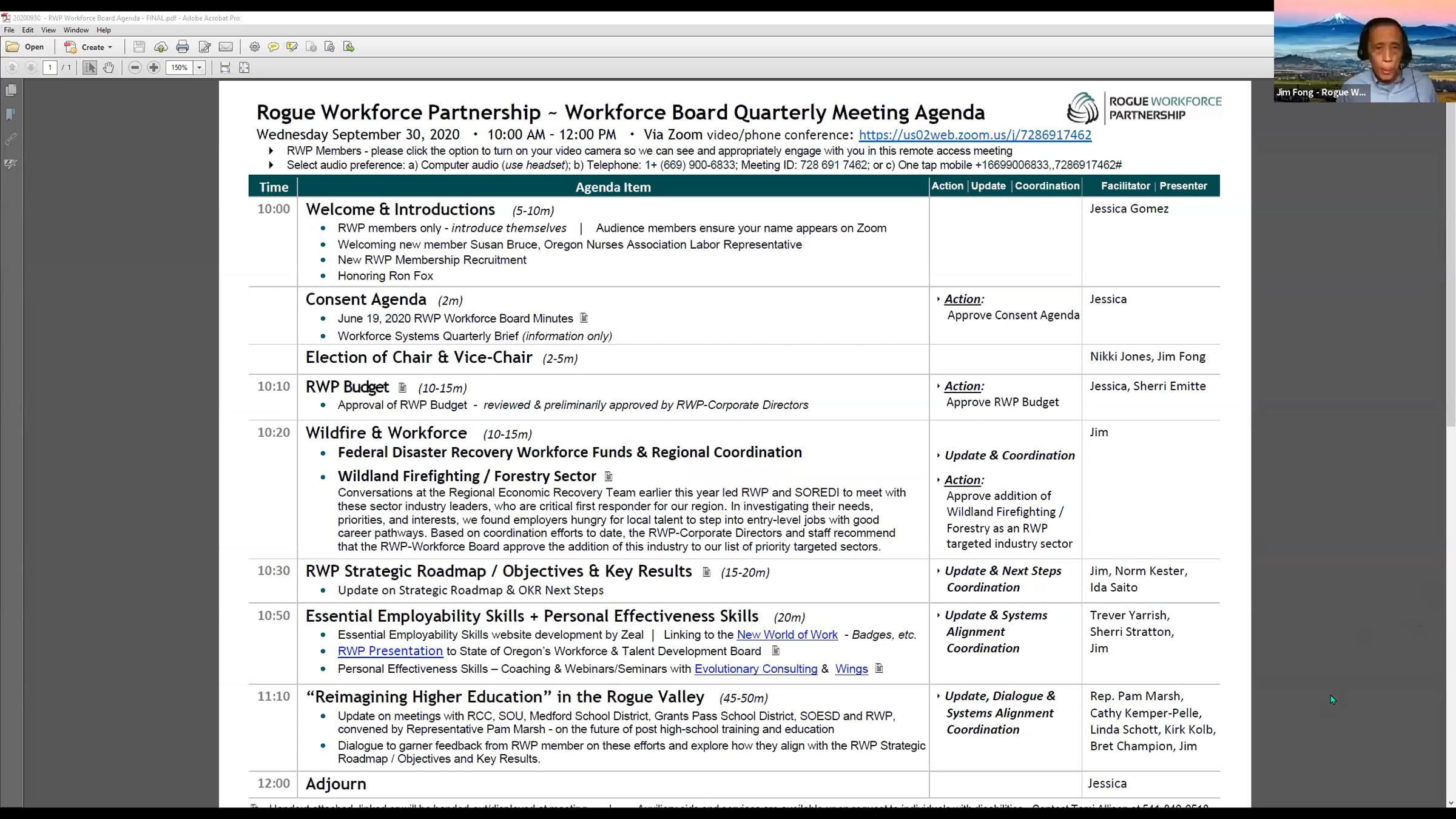1456x819 pixels.
Task: Open the Edit menu
Action: click(x=28, y=30)
